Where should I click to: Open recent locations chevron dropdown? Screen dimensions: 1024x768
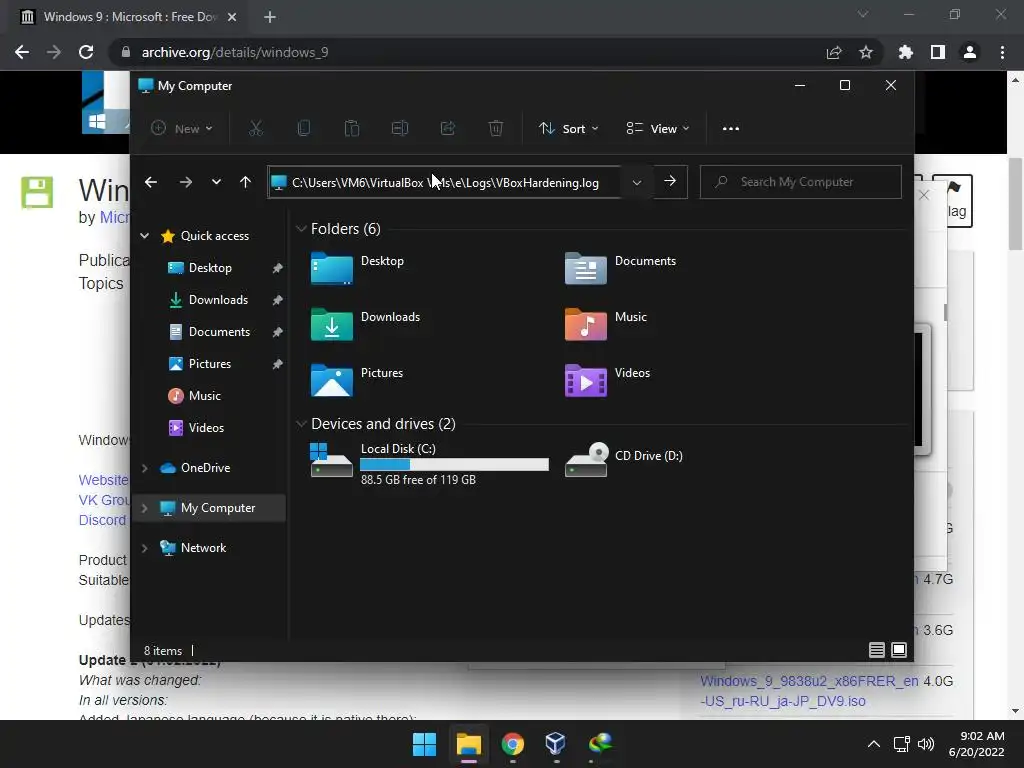(216, 182)
